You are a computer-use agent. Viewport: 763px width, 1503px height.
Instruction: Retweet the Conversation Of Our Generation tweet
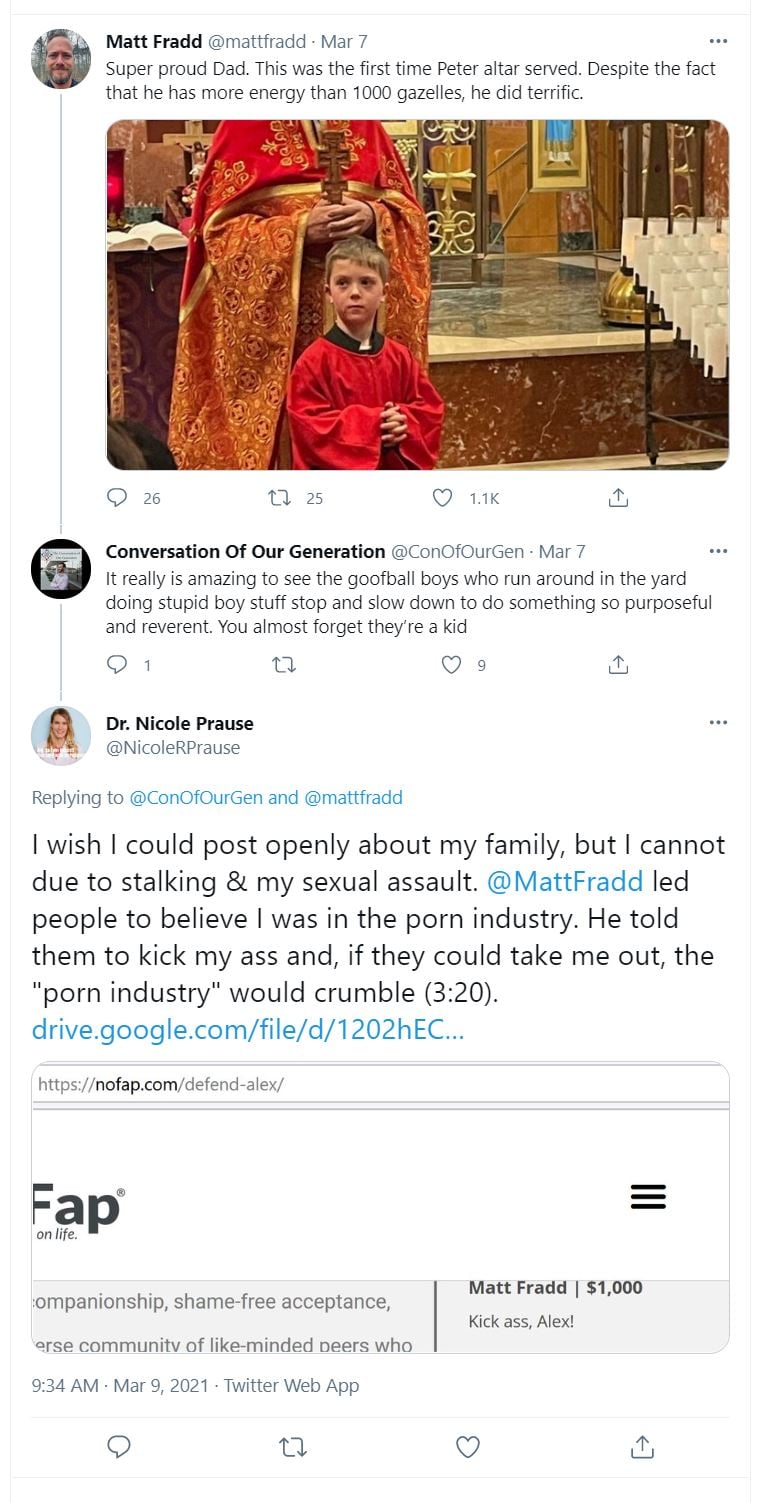click(284, 664)
